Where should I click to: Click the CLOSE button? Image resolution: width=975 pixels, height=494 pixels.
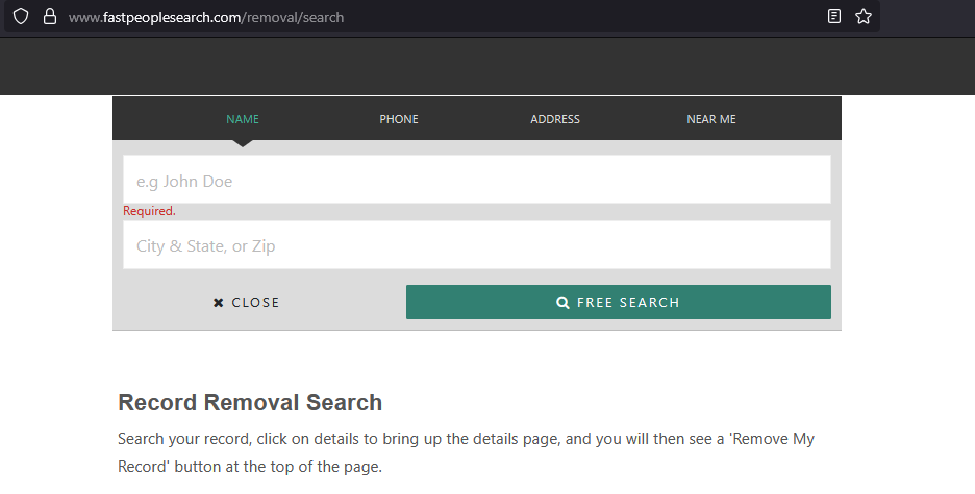pyautogui.click(x=247, y=302)
